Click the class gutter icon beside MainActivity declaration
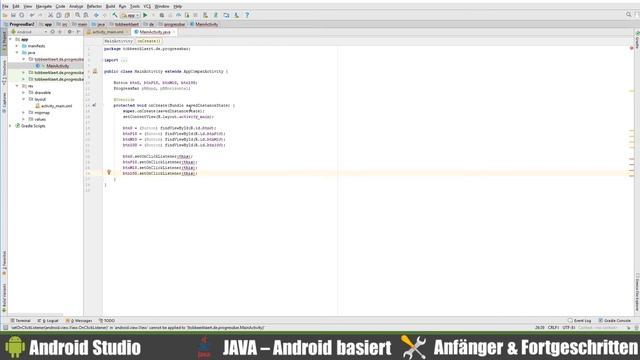640x360 pixels. pyautogui.click(x=95, y=71)
